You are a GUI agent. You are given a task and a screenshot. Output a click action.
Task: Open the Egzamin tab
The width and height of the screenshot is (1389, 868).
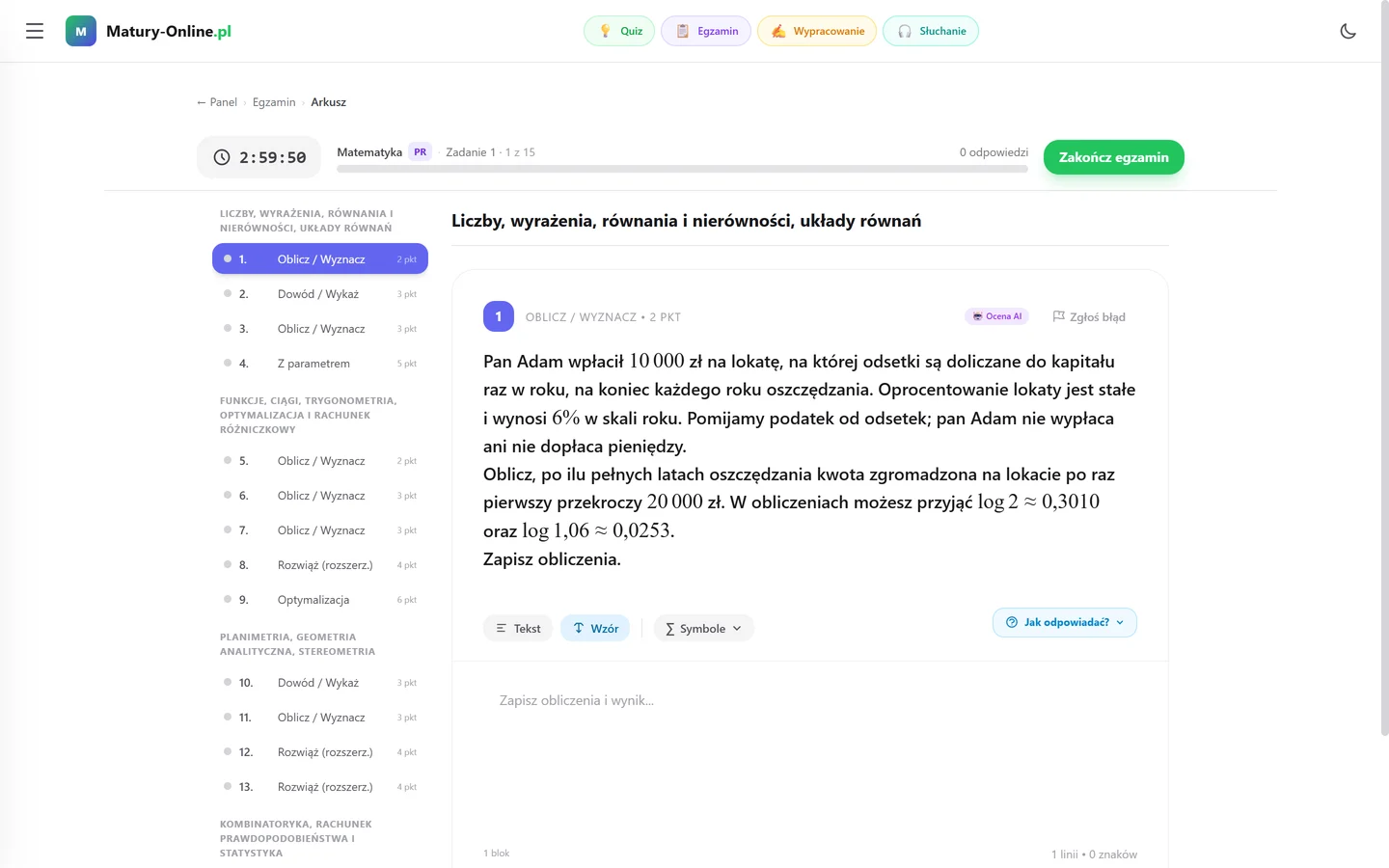(706, 31)
